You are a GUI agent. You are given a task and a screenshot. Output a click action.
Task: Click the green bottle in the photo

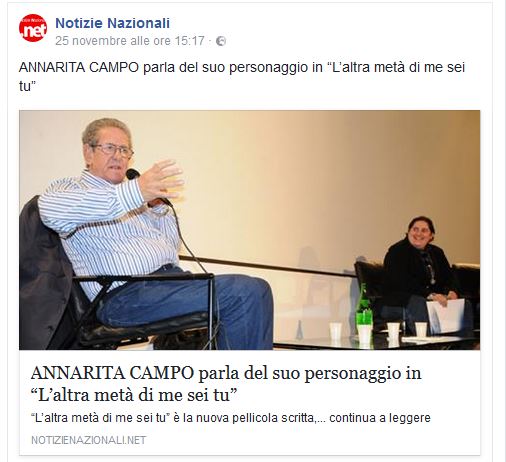(363, 313)
